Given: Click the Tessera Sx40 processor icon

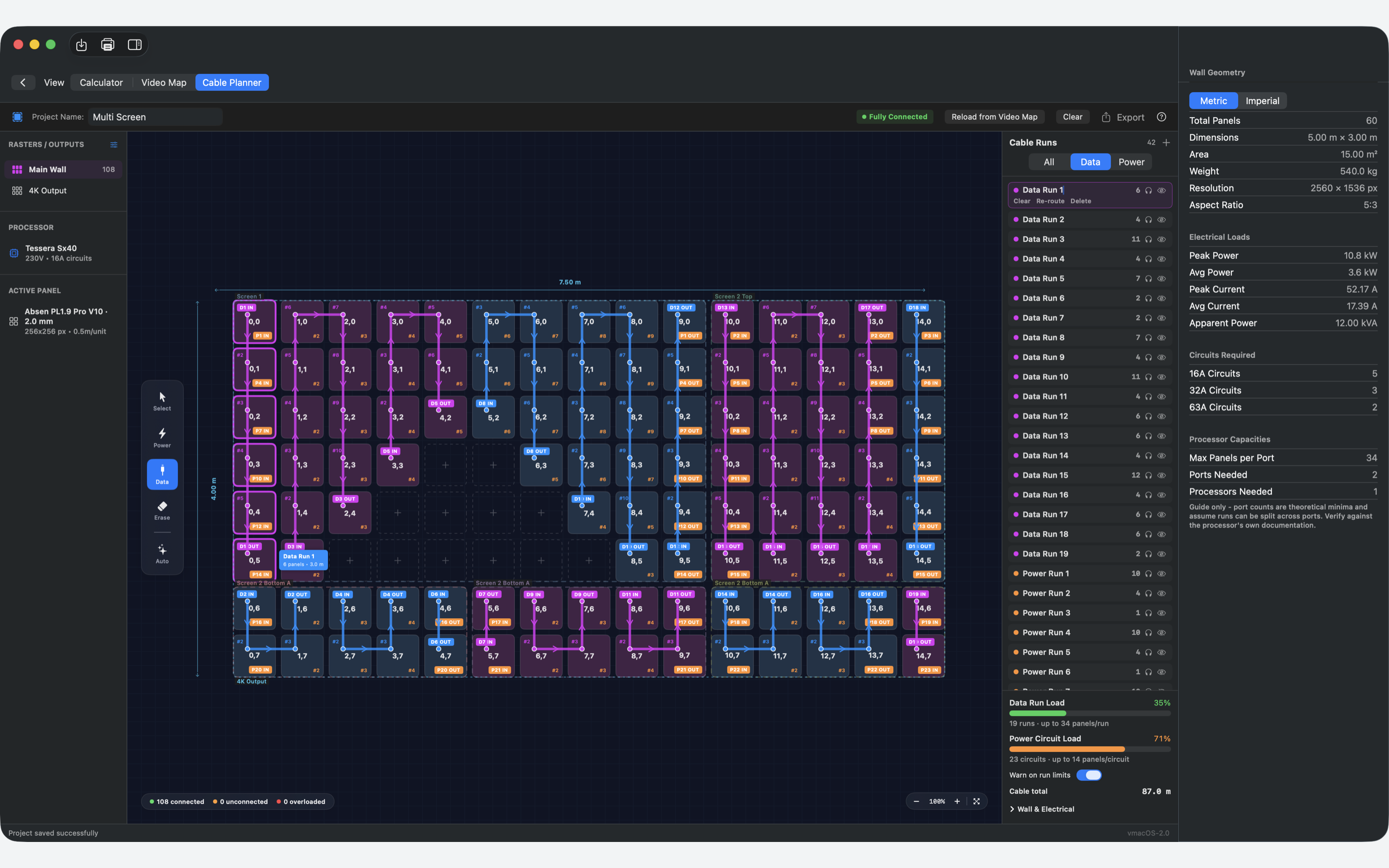Looking at the screenshot, I should pos(14,253).
